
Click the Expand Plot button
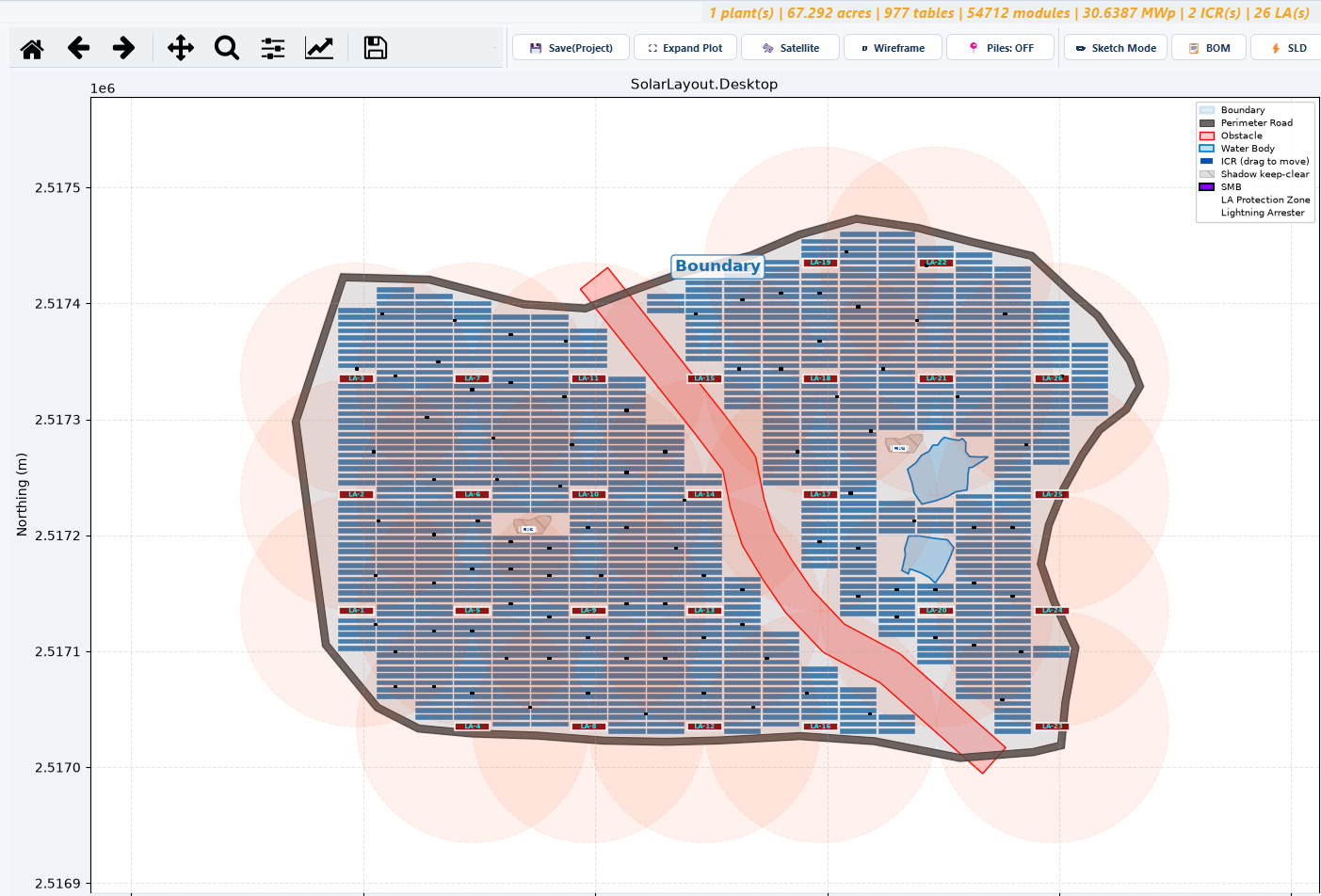(x=685, y=48)
